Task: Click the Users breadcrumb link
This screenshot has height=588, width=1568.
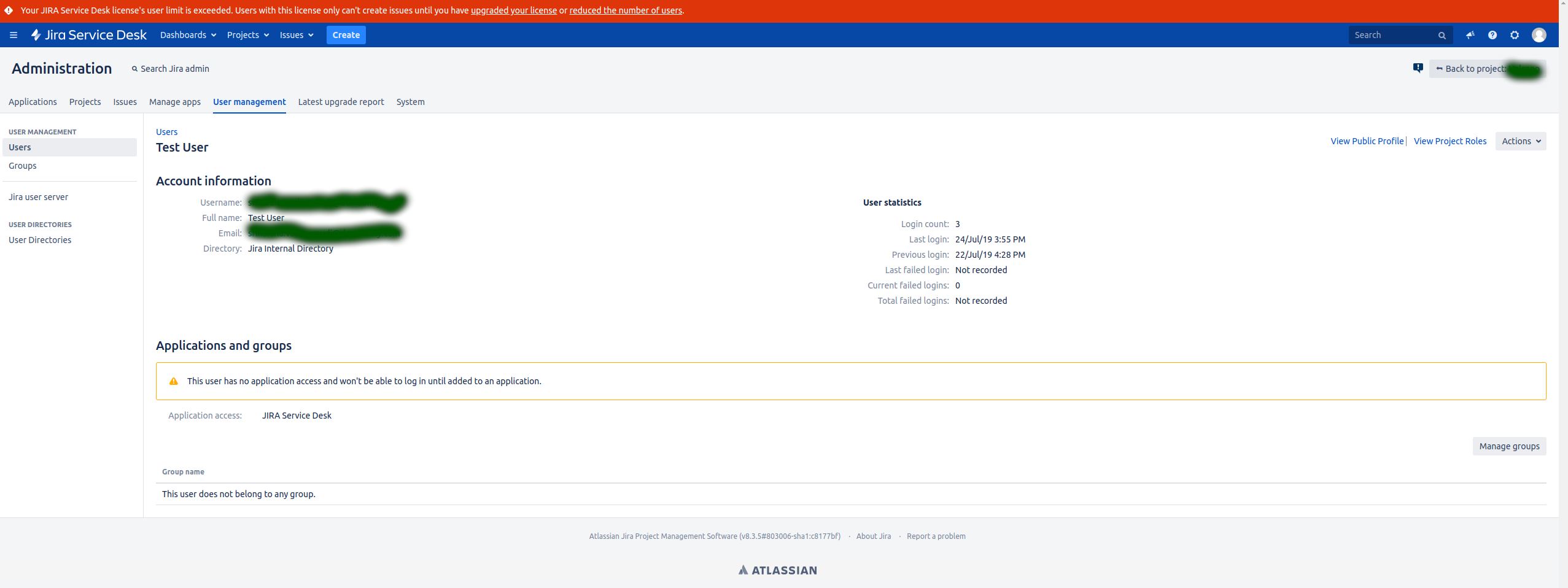Action: [x=166, y=132]
